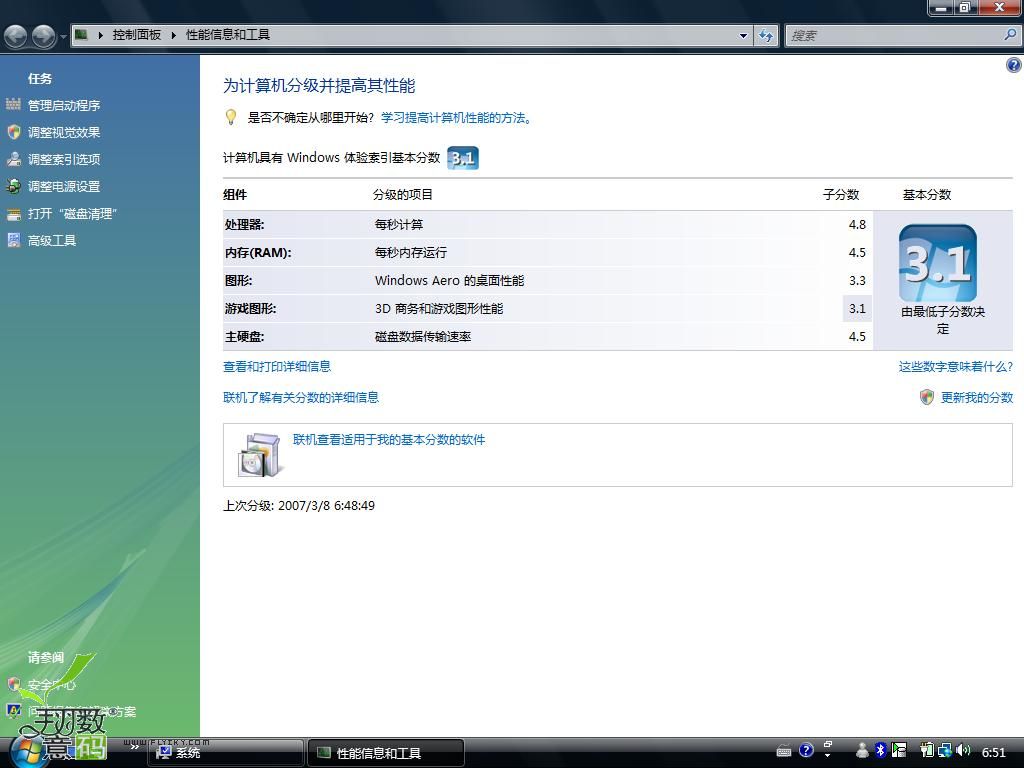
Task: Open 查看和打印详细信息 link
Action: tap(277, 366)
